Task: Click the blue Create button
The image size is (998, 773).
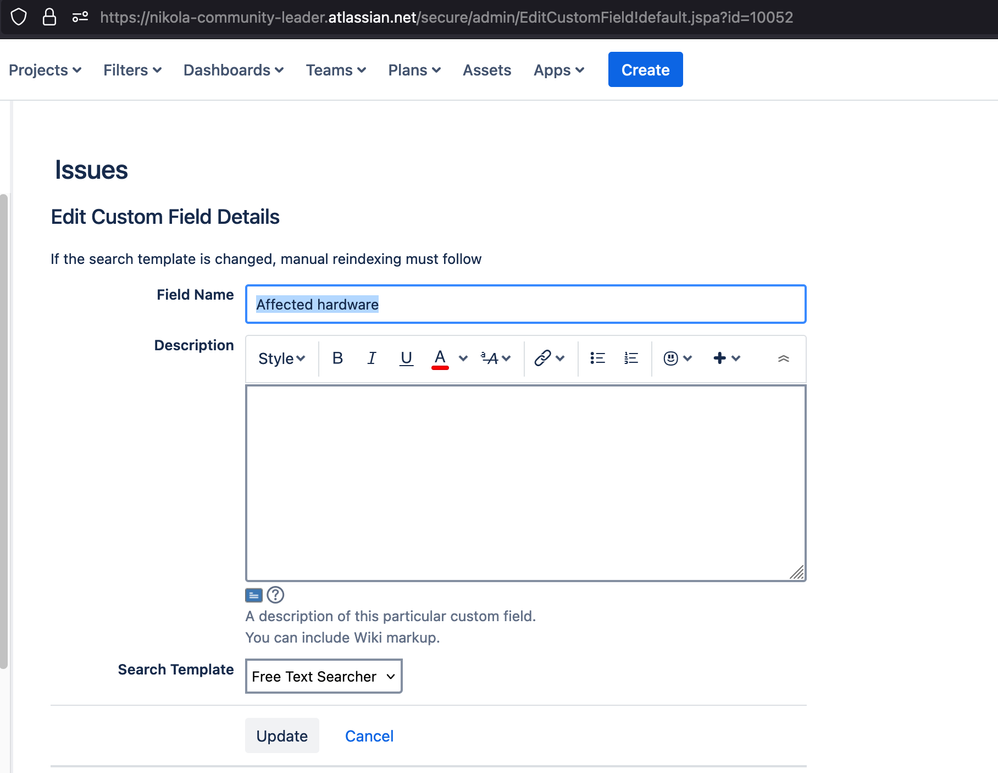Action: pos(645,69)
